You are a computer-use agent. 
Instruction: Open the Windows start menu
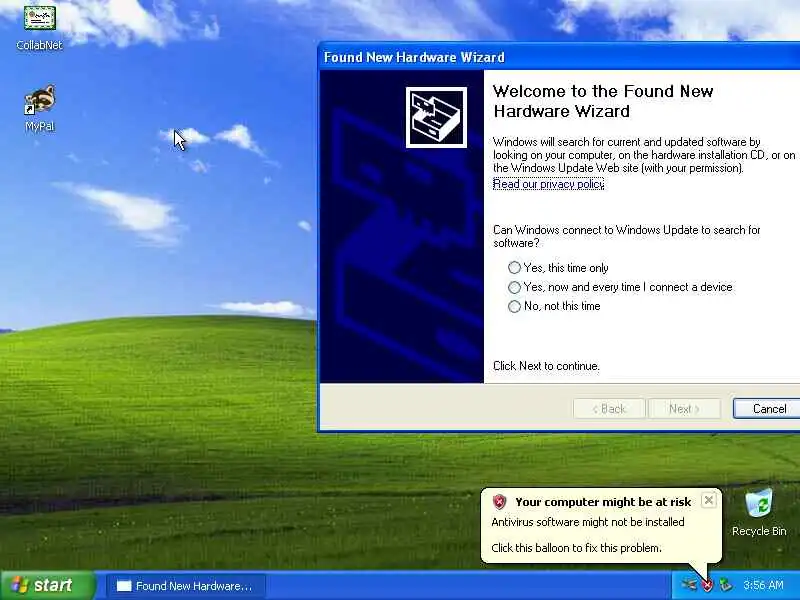pyautogui.click(x=47, y=585)
